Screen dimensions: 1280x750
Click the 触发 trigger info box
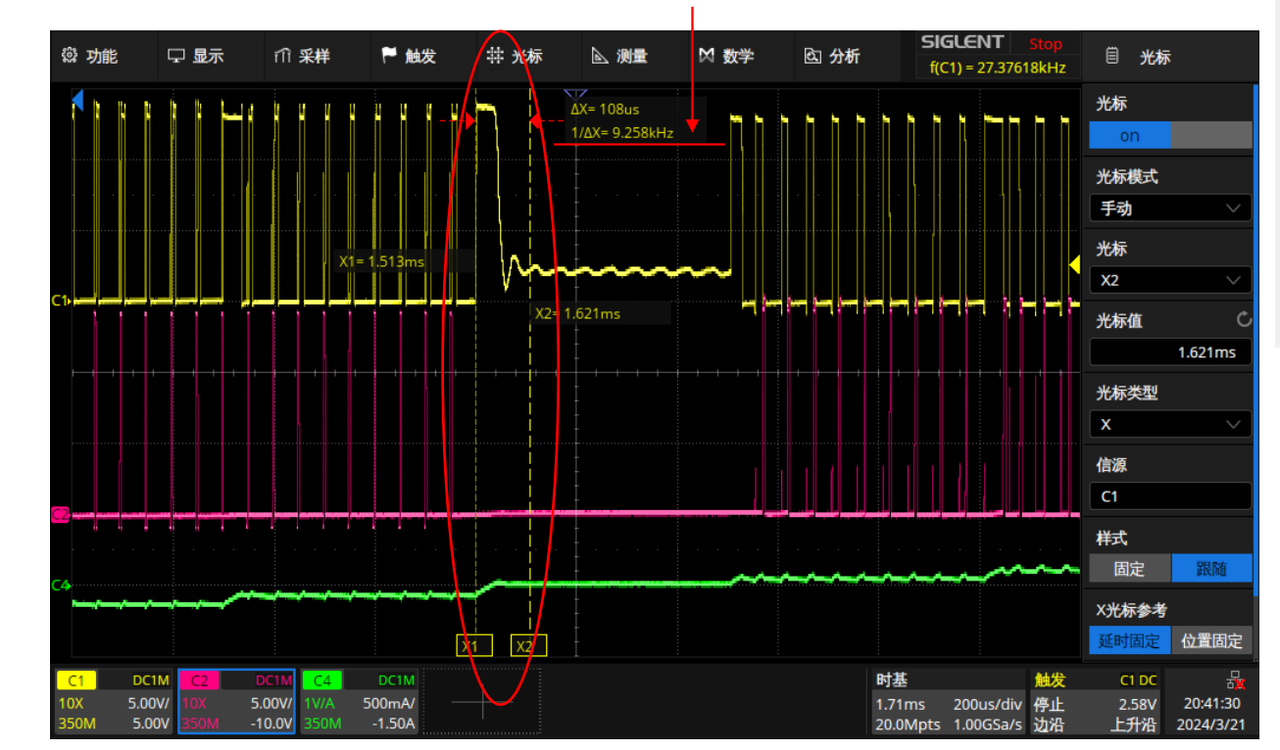click(1094, 702)
